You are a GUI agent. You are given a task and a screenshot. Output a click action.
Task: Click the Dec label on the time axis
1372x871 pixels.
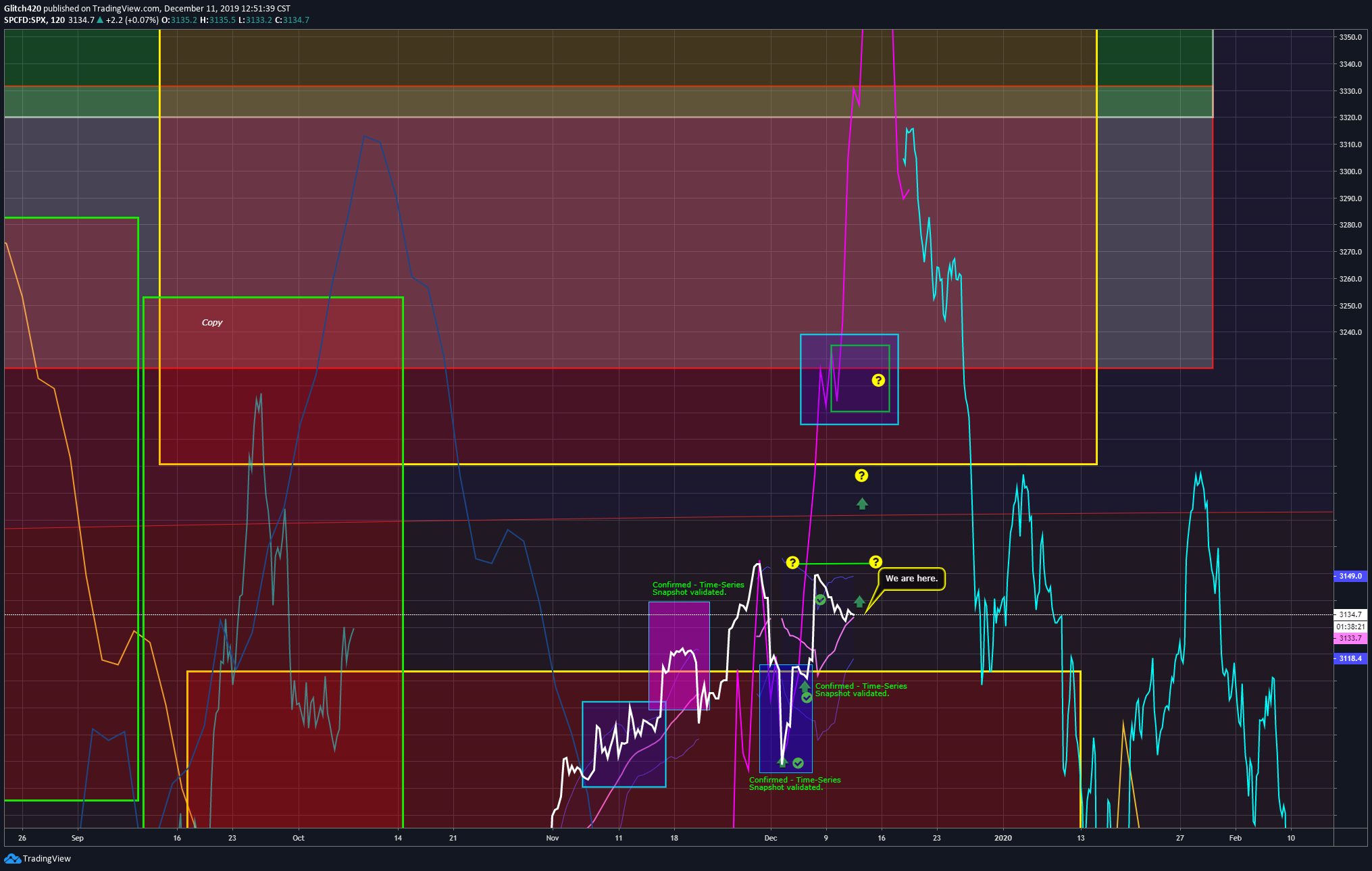click(x=771, y=838)
